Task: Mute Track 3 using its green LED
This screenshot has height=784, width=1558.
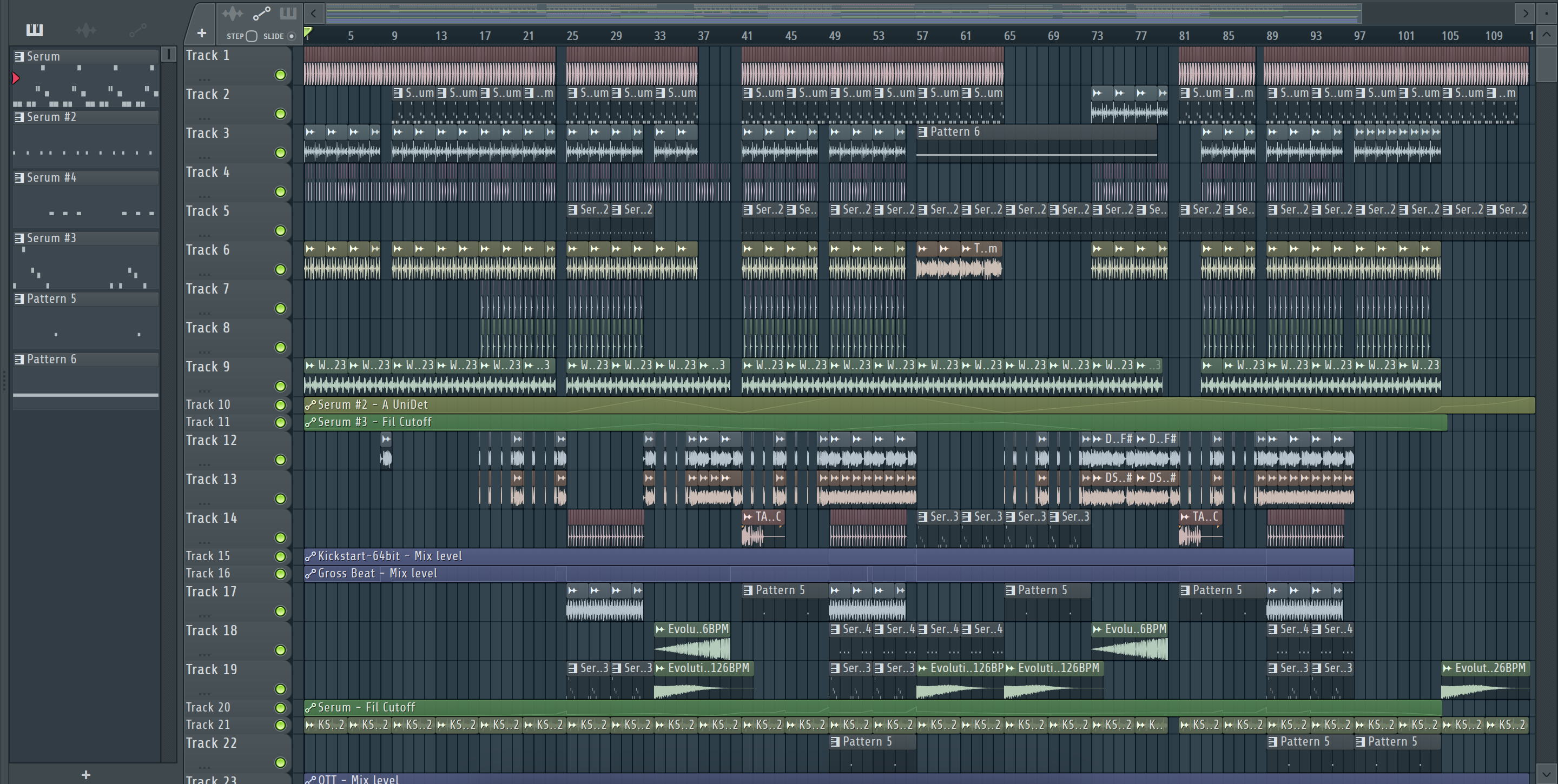Action: (x=280, y=153)
